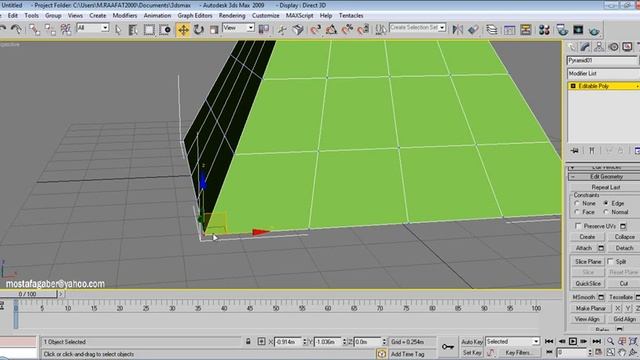Select the Rotate tool
The width and height of the screenshot is (640, 360).
[x=199, y=30]
